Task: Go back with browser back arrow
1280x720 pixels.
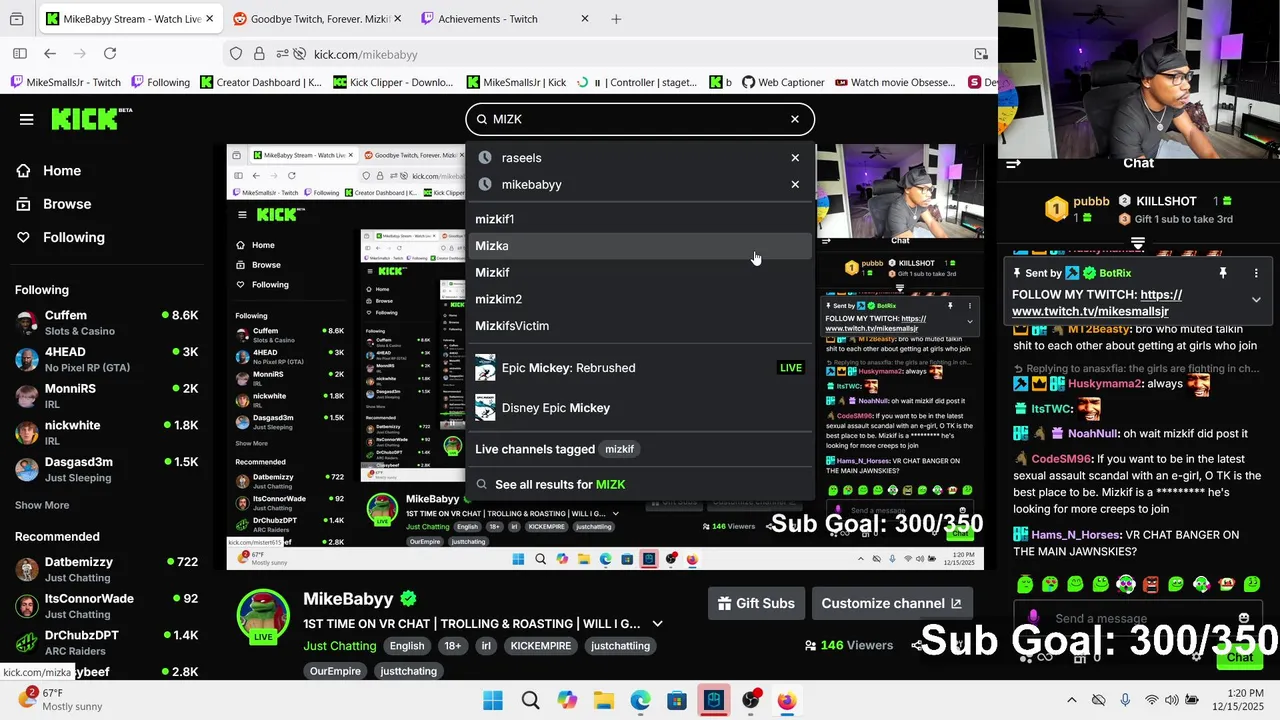Action: (50, 54)
